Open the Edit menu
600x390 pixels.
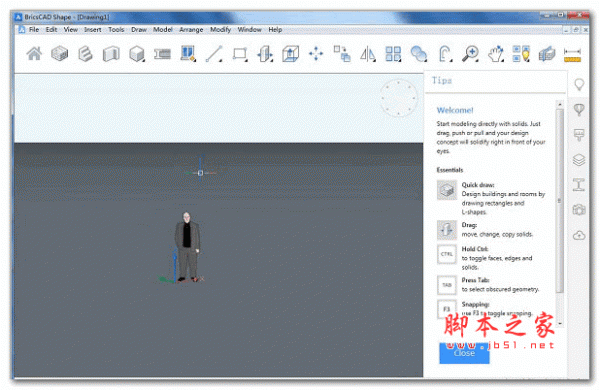[51, 29]
